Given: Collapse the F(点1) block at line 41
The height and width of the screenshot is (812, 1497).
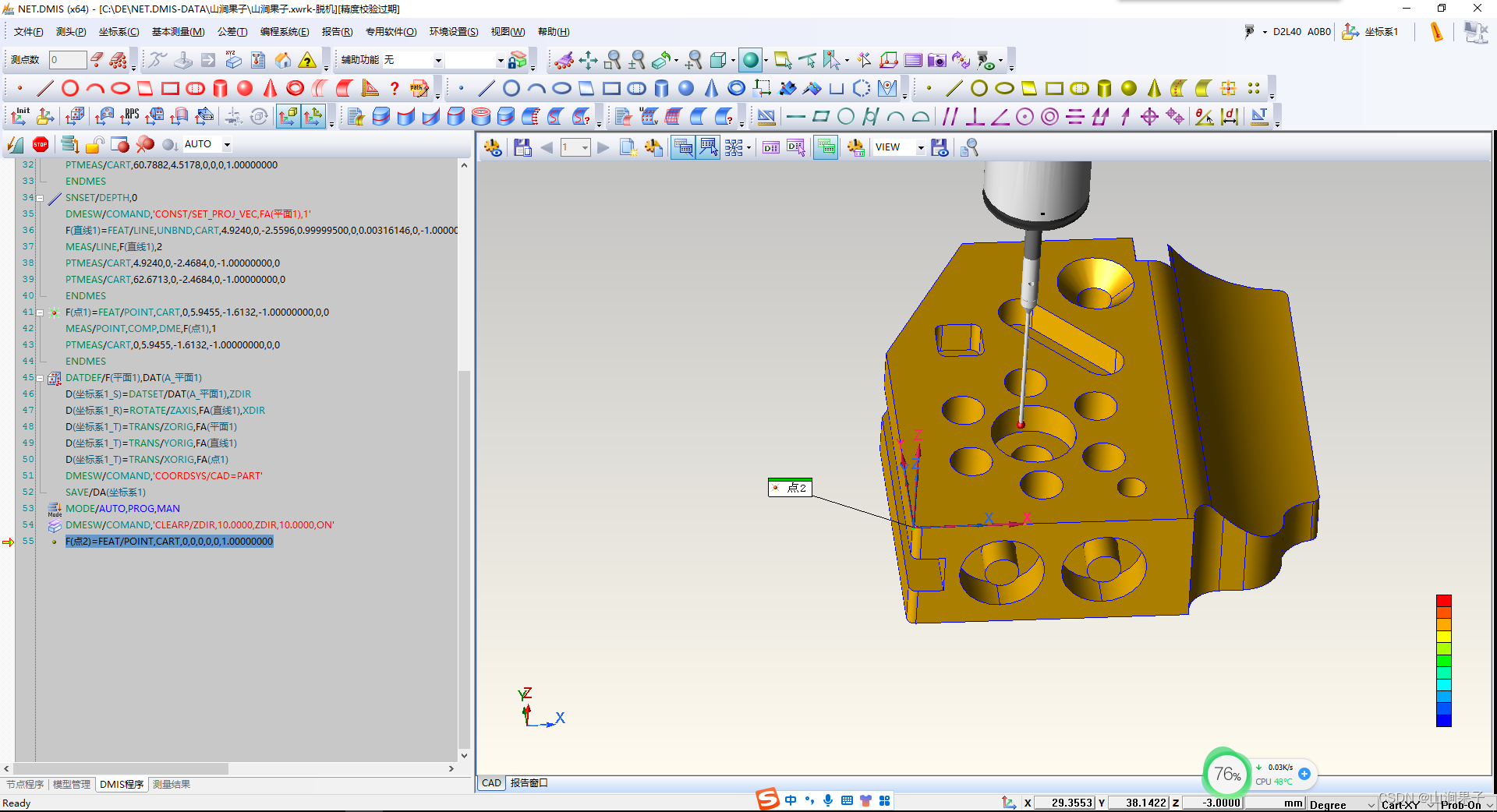Looking at the screenshot, I should (40, 312).
